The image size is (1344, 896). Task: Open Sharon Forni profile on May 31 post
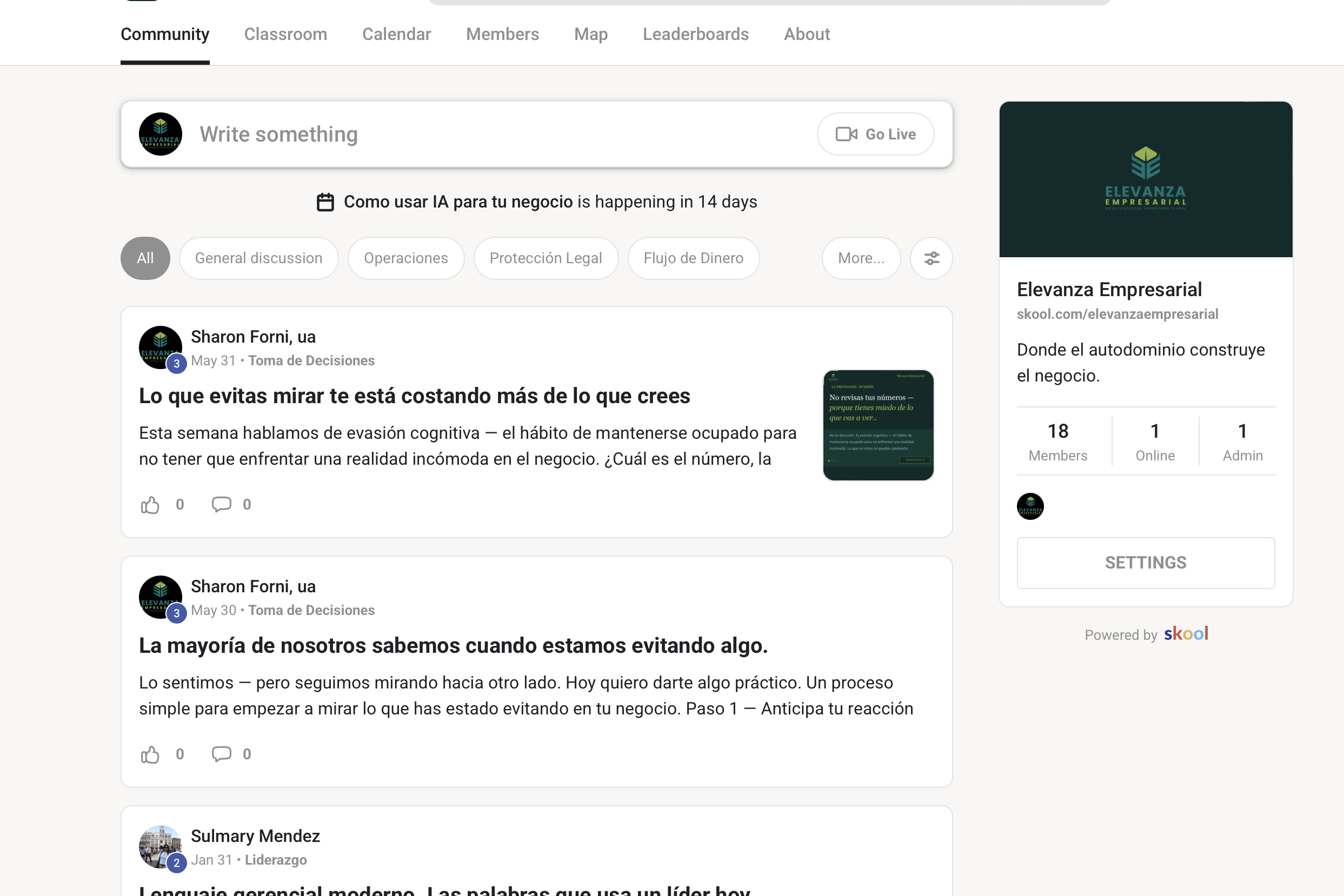pyautogui.click(x=253, y=337)
